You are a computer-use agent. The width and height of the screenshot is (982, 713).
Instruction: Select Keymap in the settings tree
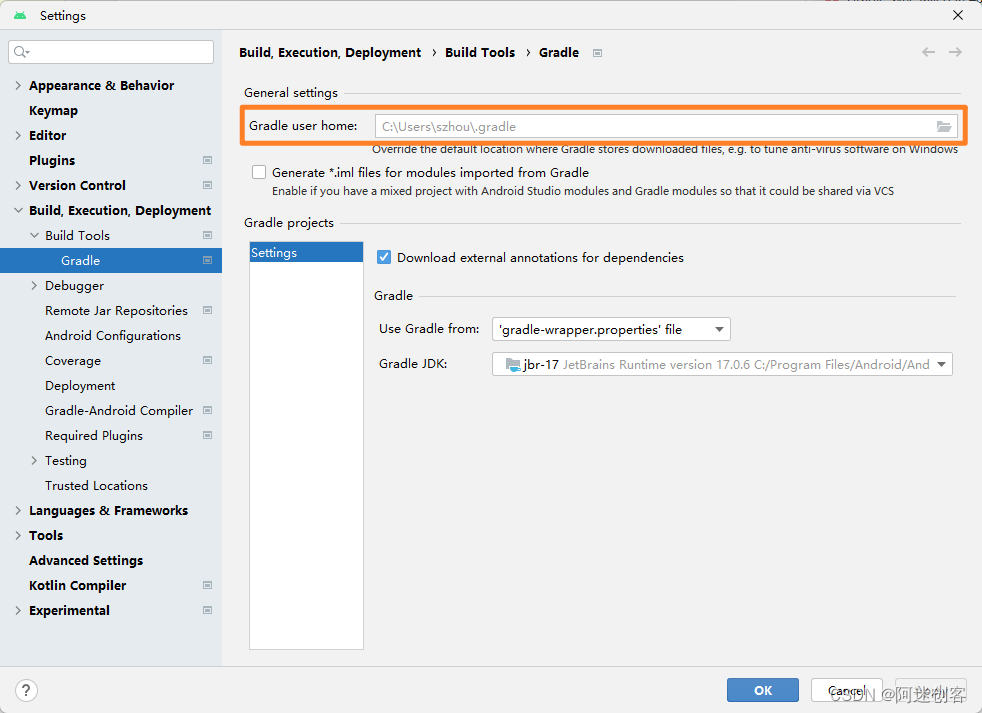(x=53, y=110)
